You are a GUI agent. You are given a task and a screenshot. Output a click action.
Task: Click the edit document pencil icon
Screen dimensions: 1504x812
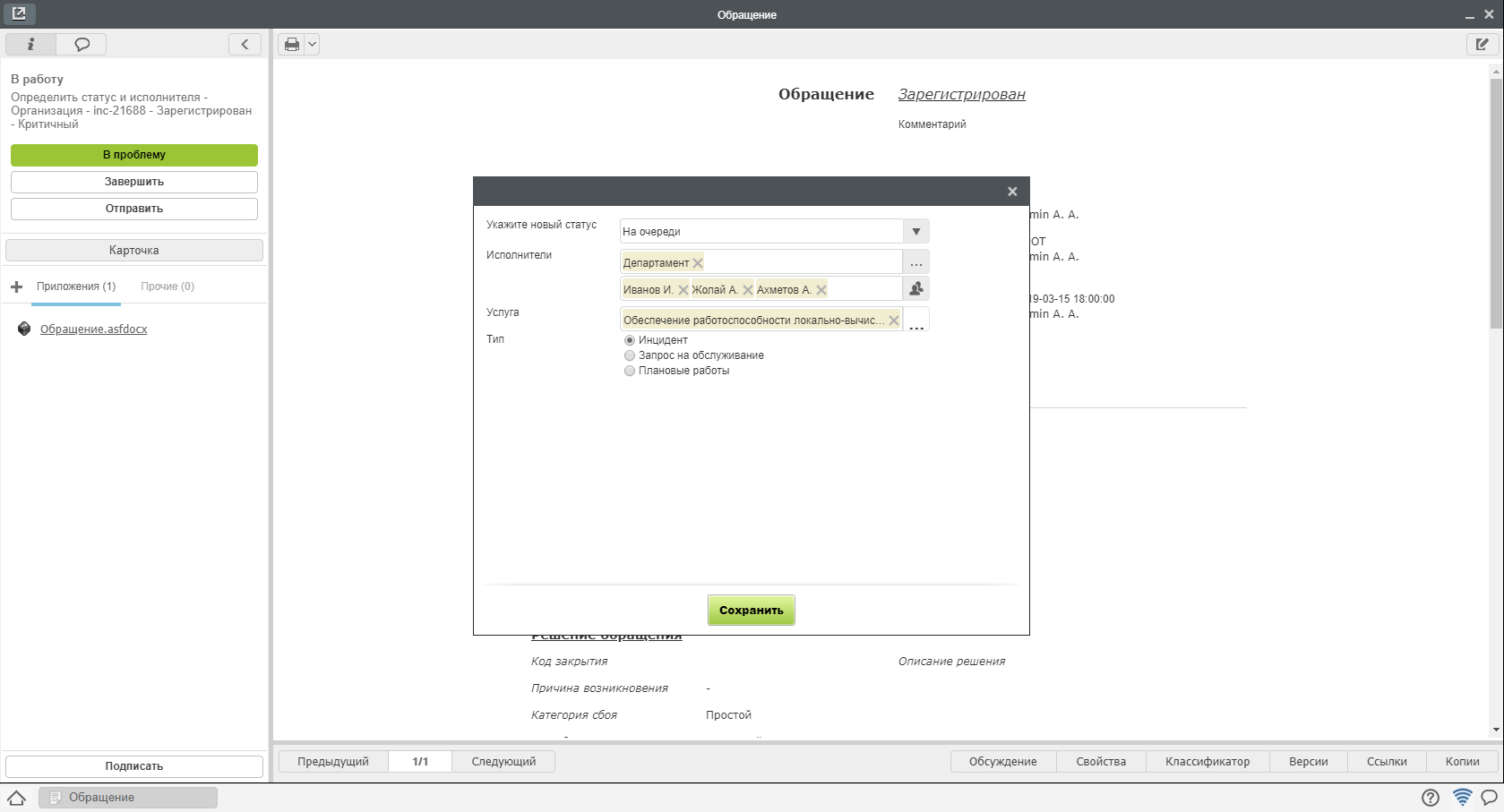pos(1483,44)
